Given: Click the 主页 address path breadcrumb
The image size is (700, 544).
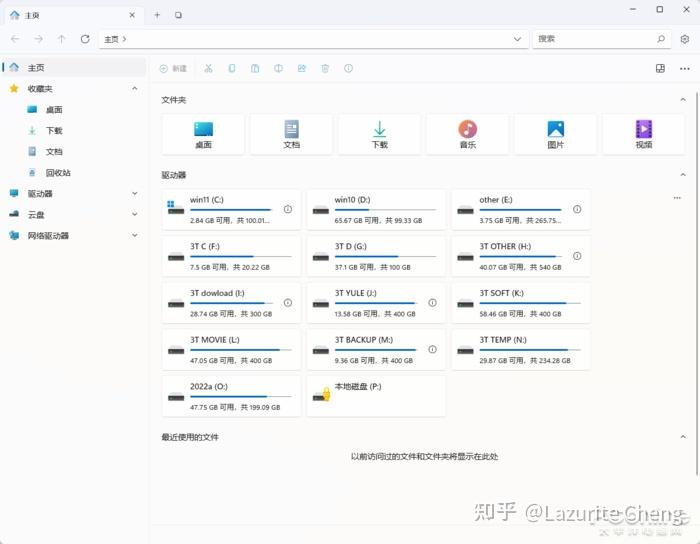Looking at the screenshot, I should tap(111, 39).
